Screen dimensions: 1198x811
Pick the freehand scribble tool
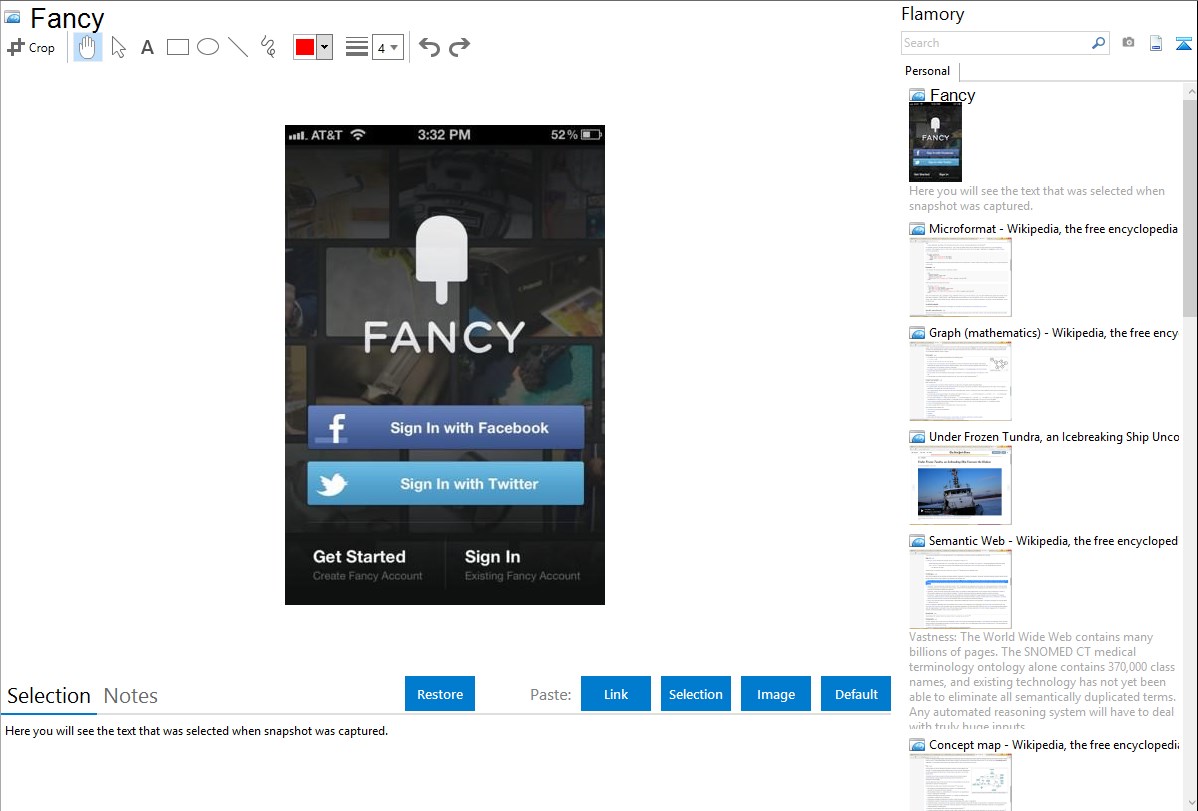(268, 47)
